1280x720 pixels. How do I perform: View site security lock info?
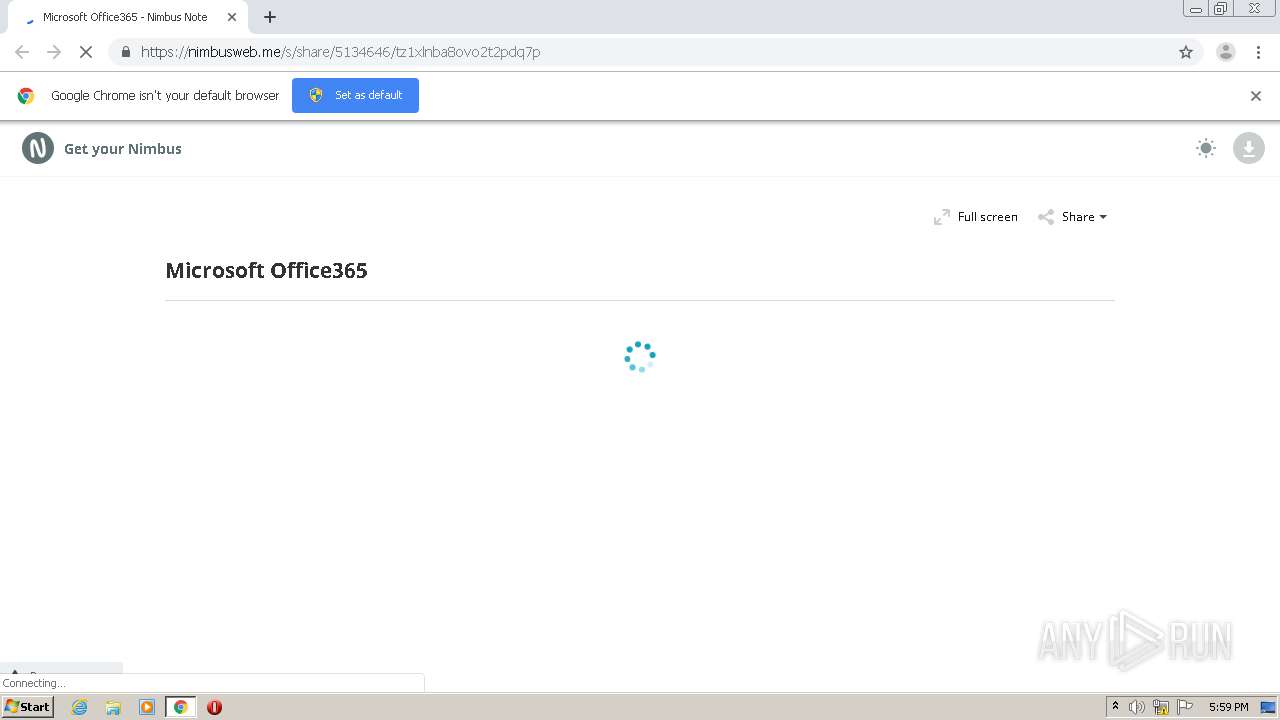click(x=125, y=52)
